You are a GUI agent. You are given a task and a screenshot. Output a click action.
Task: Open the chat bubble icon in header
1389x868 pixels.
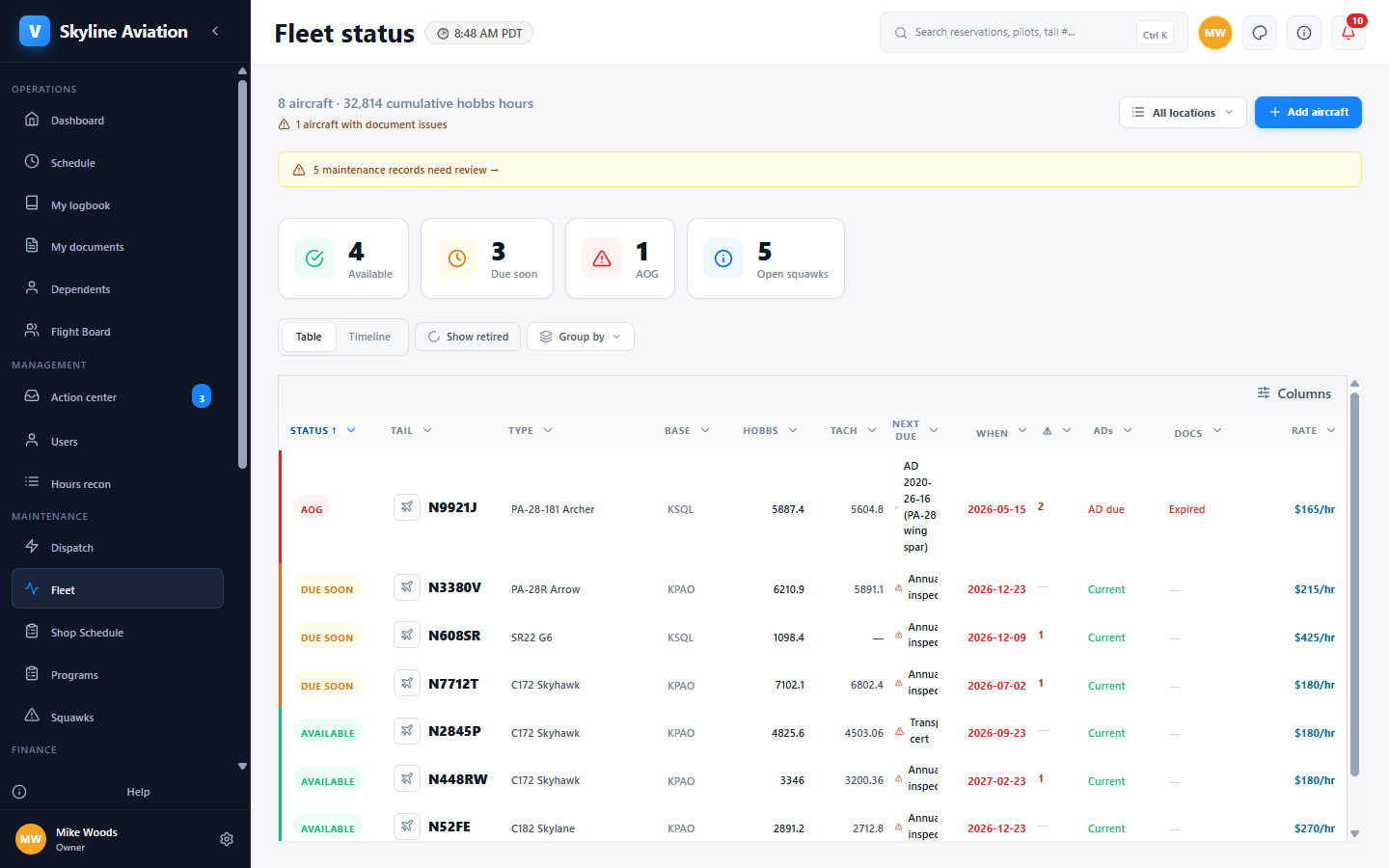coord(1260,33)
